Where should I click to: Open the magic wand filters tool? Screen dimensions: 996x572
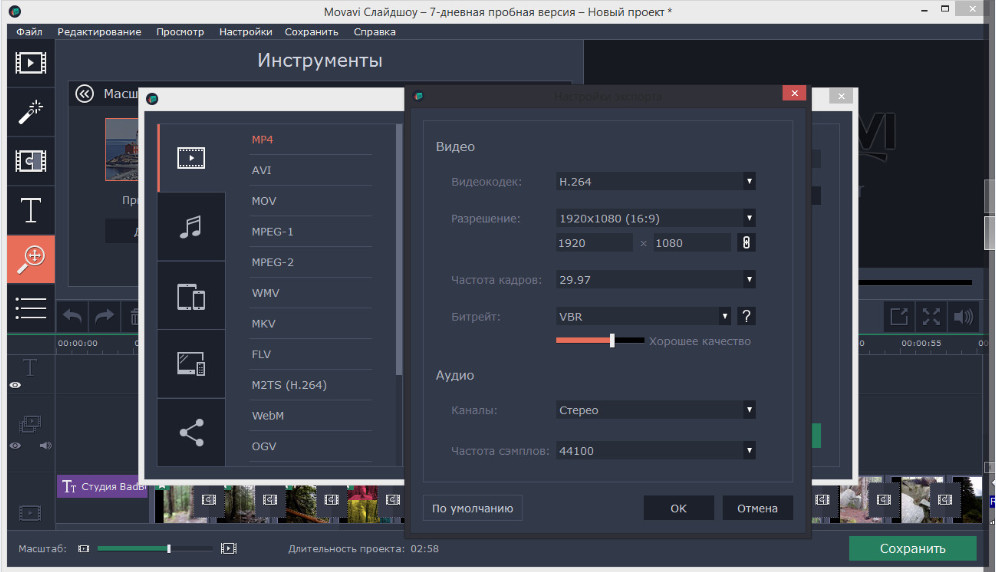(x=30, y=112)
